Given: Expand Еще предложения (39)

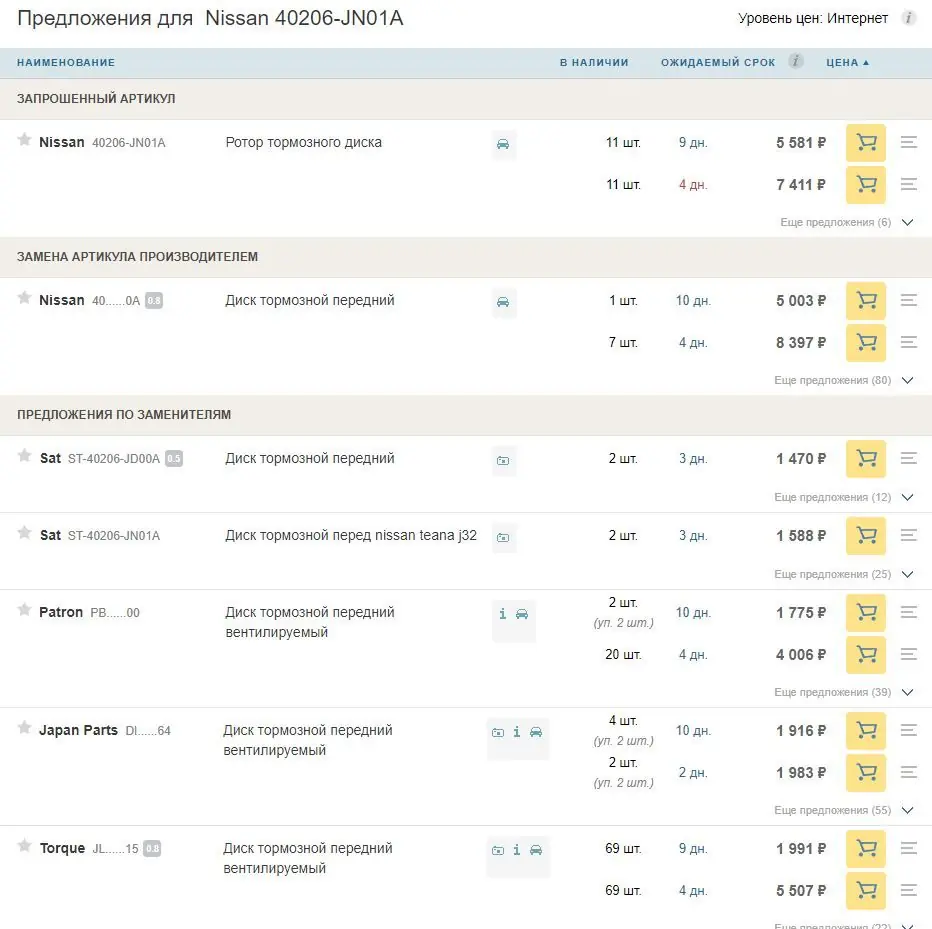Looking at the screenshot, I should coord(843,692).
